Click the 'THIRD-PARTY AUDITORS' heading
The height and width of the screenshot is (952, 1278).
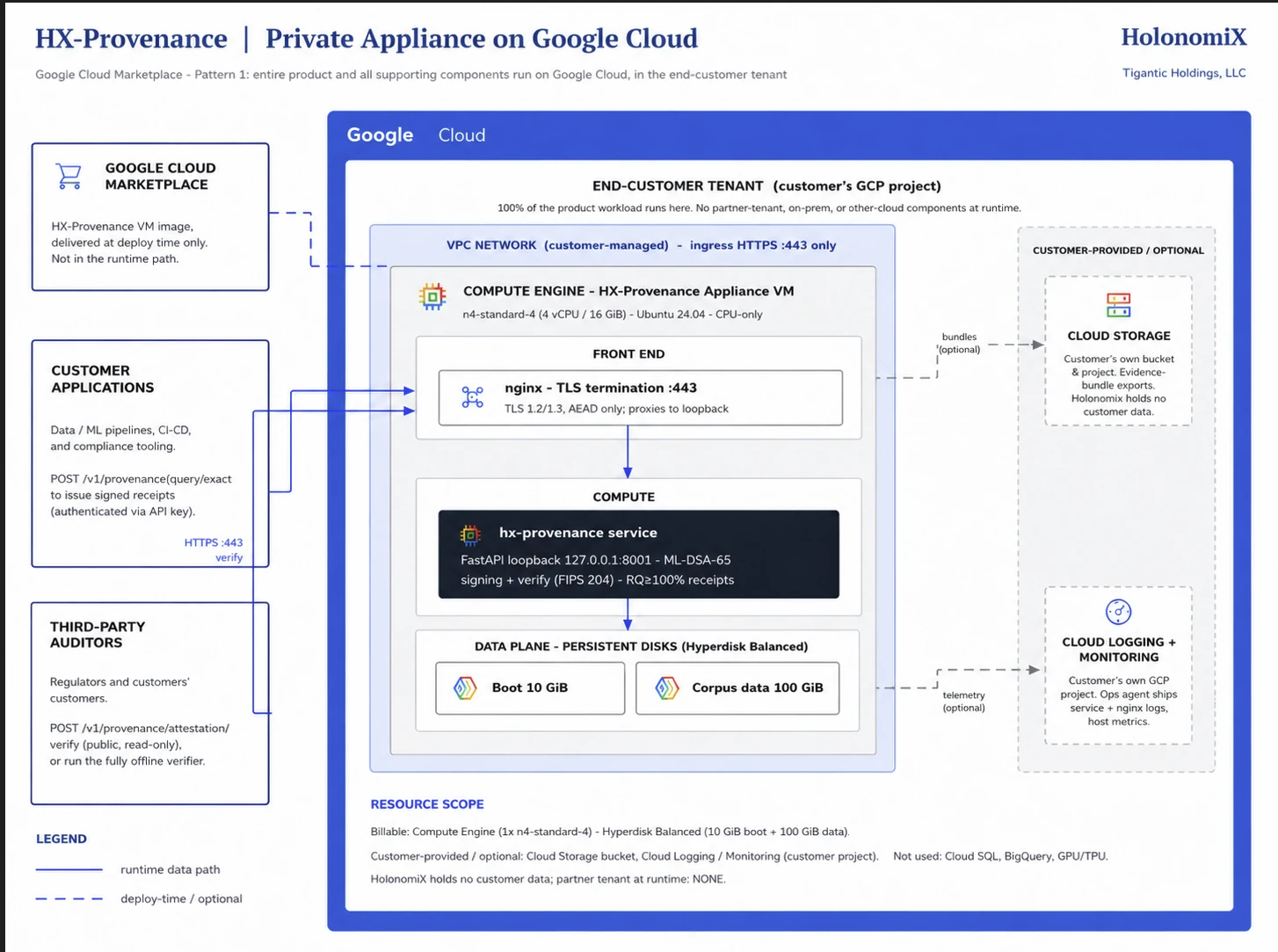pos(98,635)
